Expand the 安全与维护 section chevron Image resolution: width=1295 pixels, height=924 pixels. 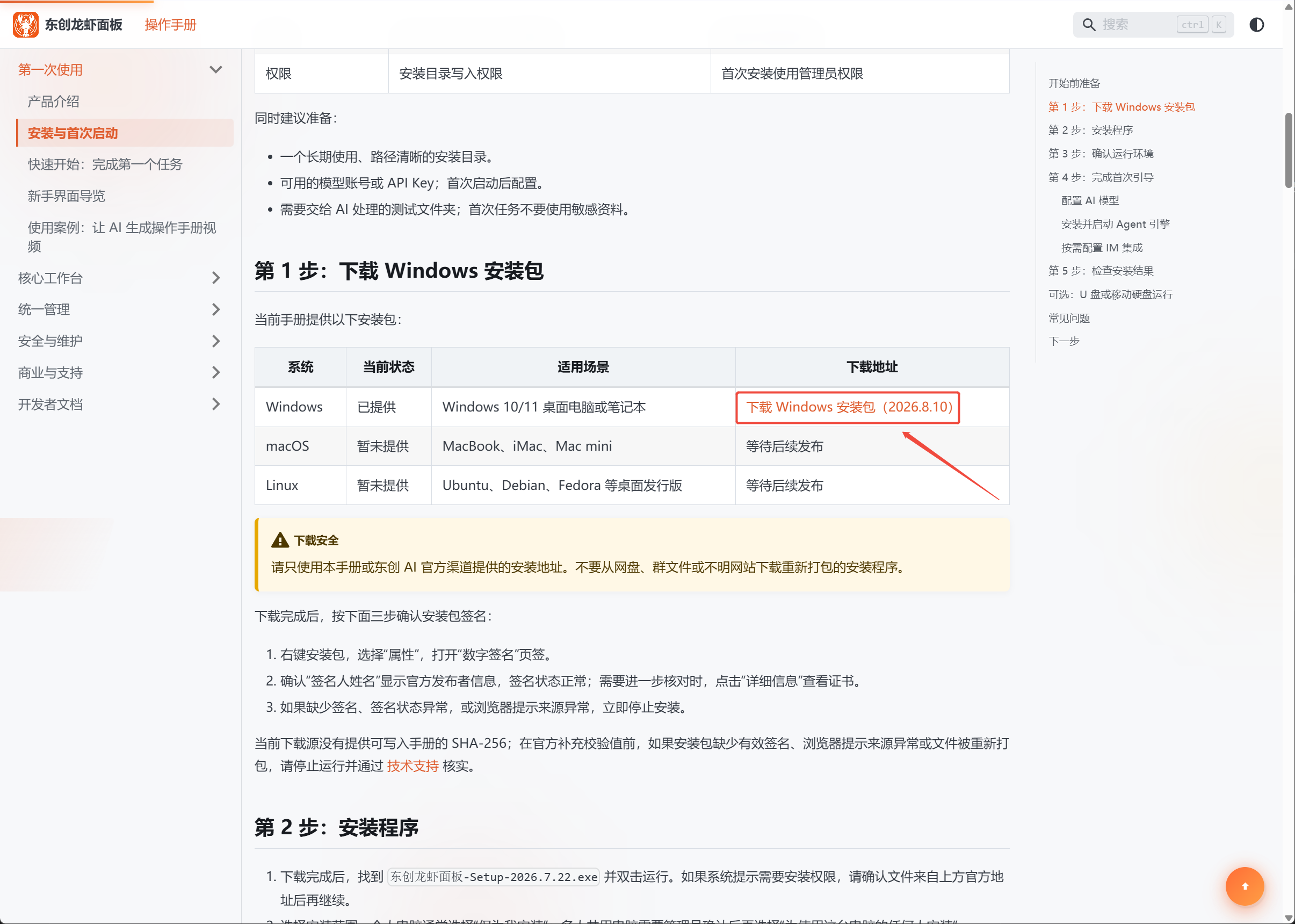(215, 341)
